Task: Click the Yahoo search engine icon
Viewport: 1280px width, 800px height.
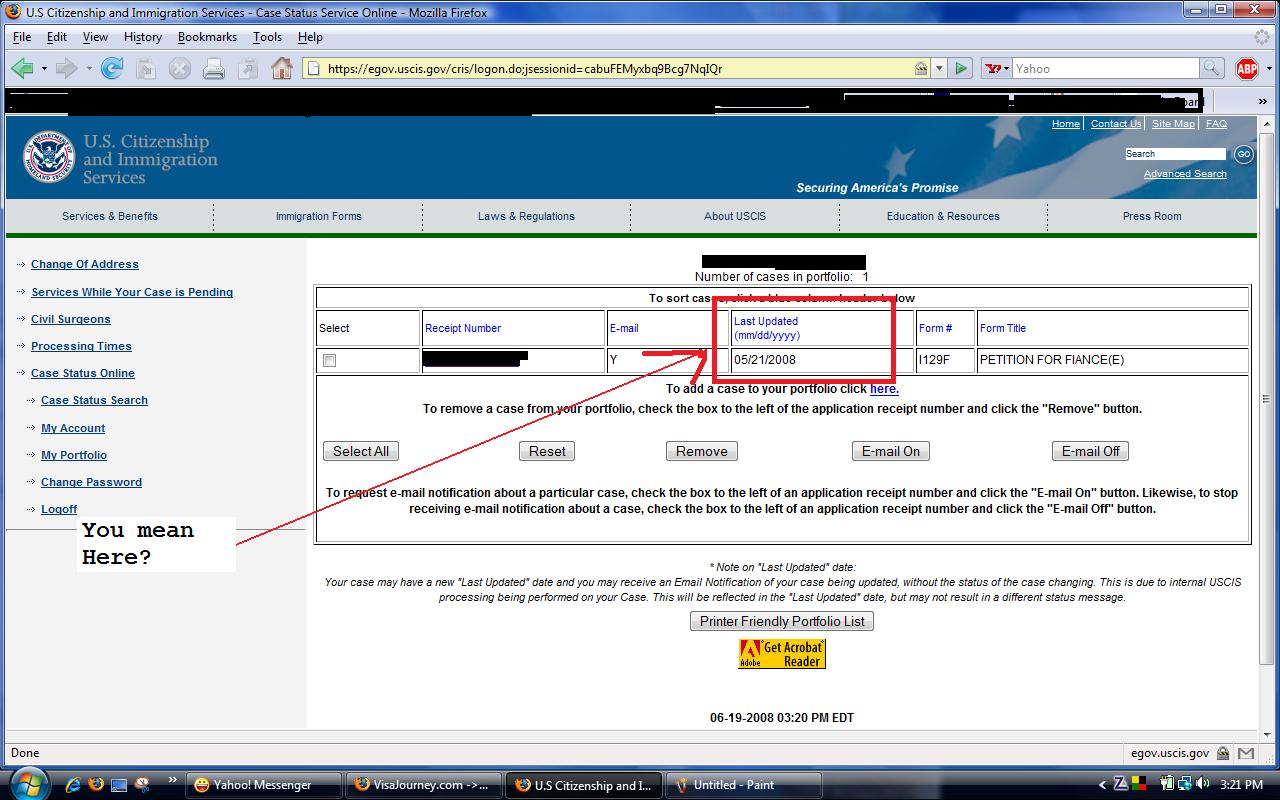Action: click(x=993, y=69)
